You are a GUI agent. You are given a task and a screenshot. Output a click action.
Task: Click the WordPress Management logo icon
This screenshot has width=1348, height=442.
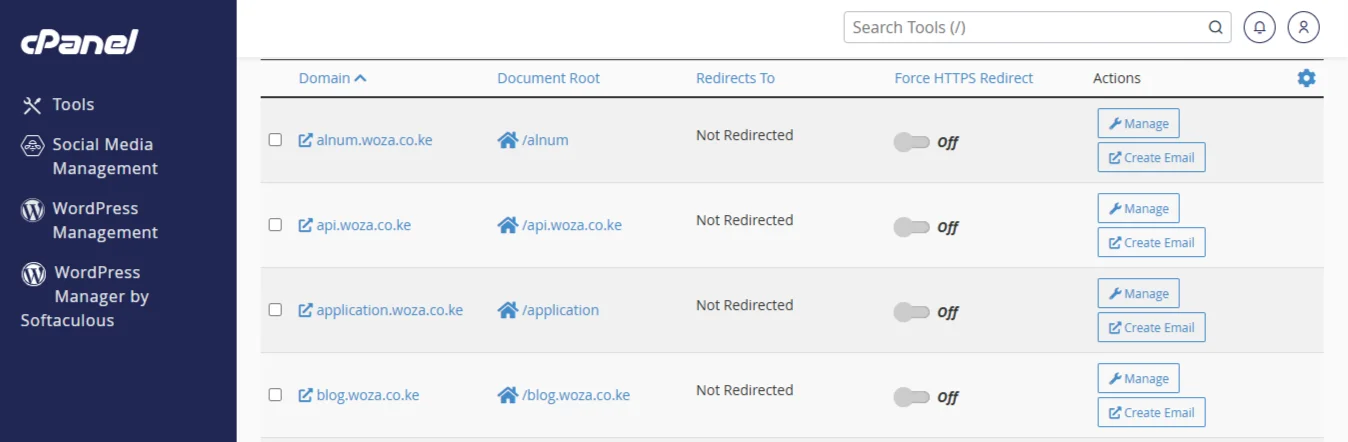(x=33, y=210)
